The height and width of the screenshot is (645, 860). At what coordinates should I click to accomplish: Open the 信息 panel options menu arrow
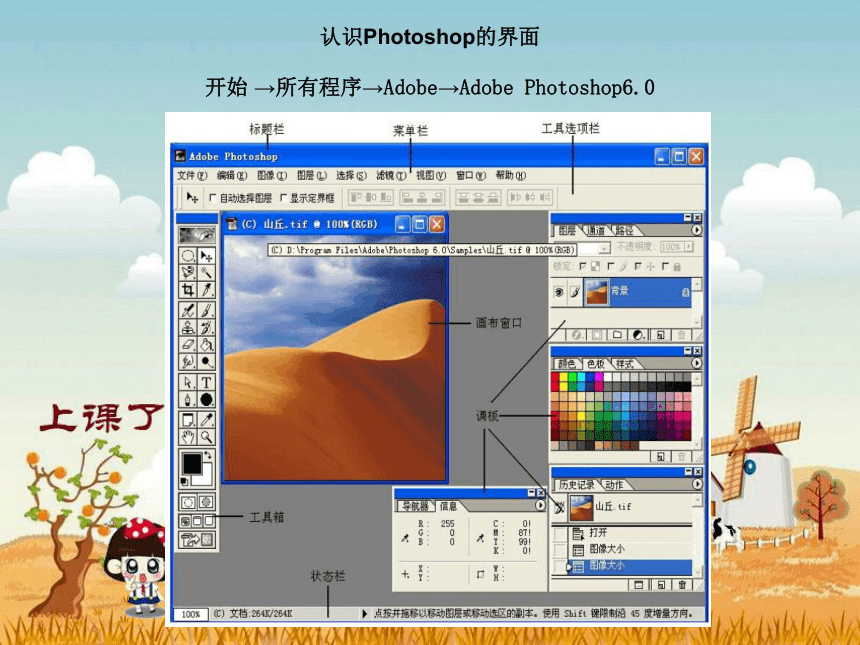pos(540,505)
